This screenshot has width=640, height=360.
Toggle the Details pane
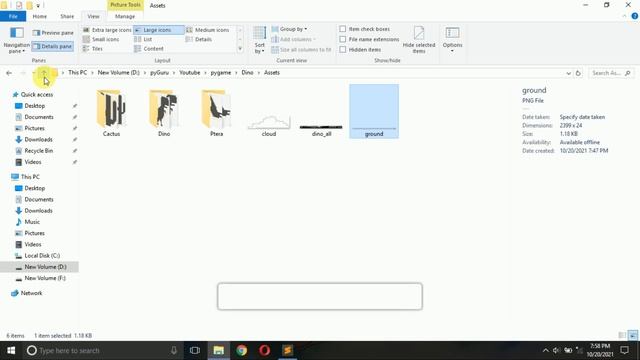click(x=52, y=47)
